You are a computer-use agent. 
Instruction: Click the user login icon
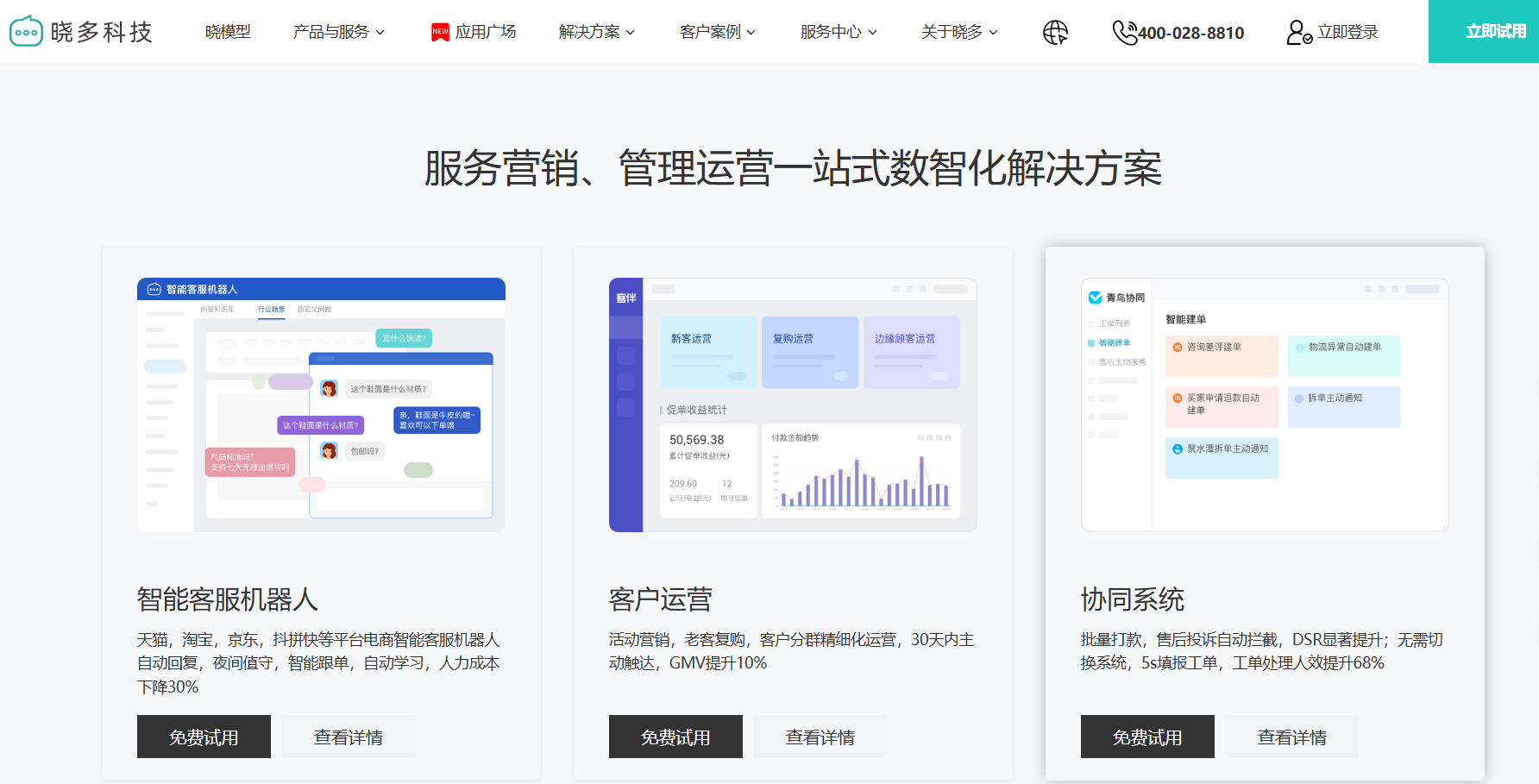click(x=1299, y=32)
